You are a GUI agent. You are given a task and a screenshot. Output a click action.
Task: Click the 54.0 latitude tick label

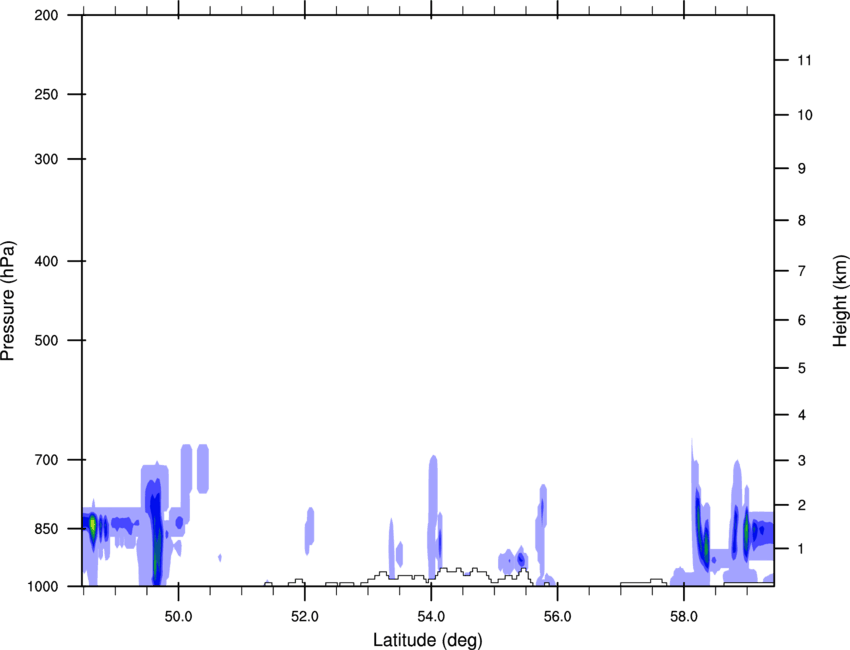click(431, 617)
